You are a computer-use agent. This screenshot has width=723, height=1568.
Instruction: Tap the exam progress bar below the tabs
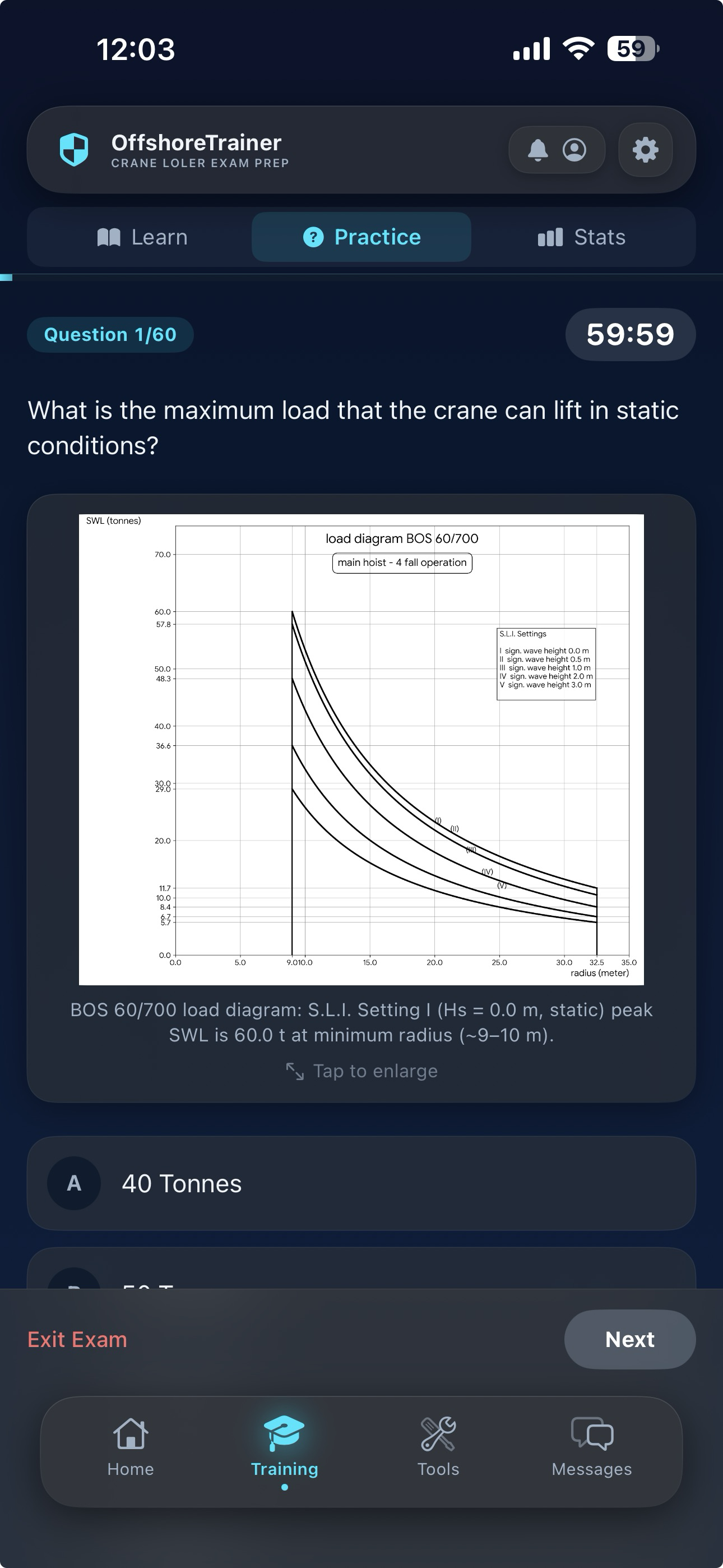[361, 278]
